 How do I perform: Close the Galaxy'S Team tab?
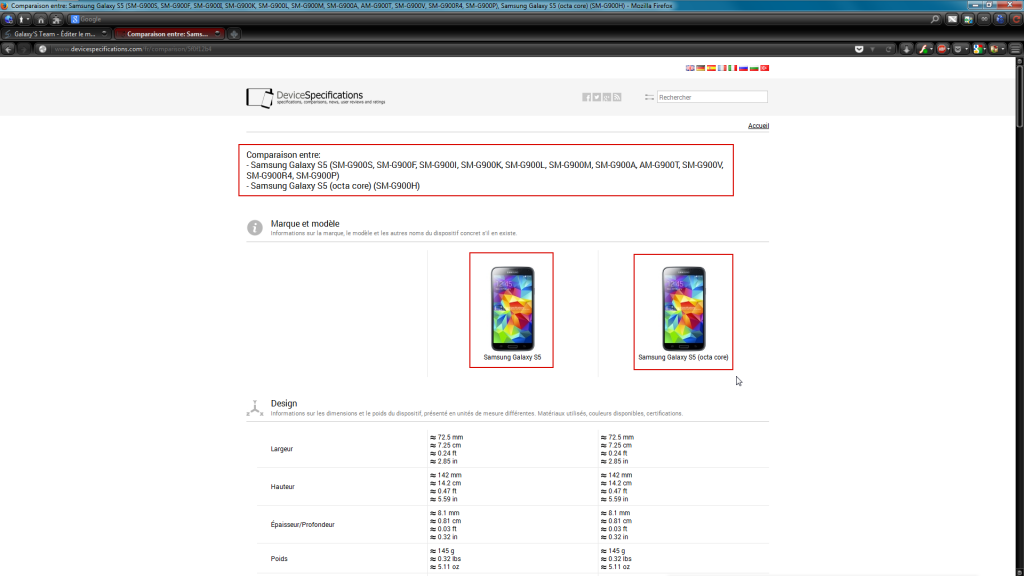coord(104,33)
